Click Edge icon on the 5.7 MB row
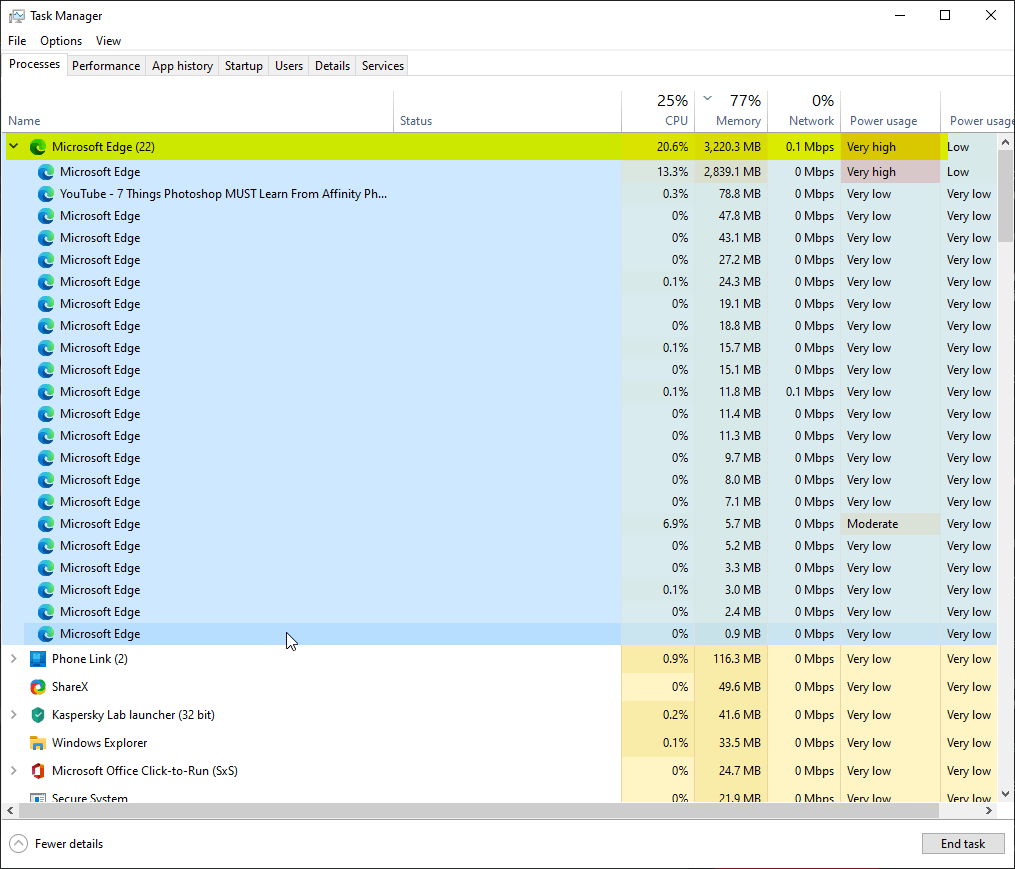Image resolution: width=1015 pixels, height=869 pixels. [x=45, y=524]
